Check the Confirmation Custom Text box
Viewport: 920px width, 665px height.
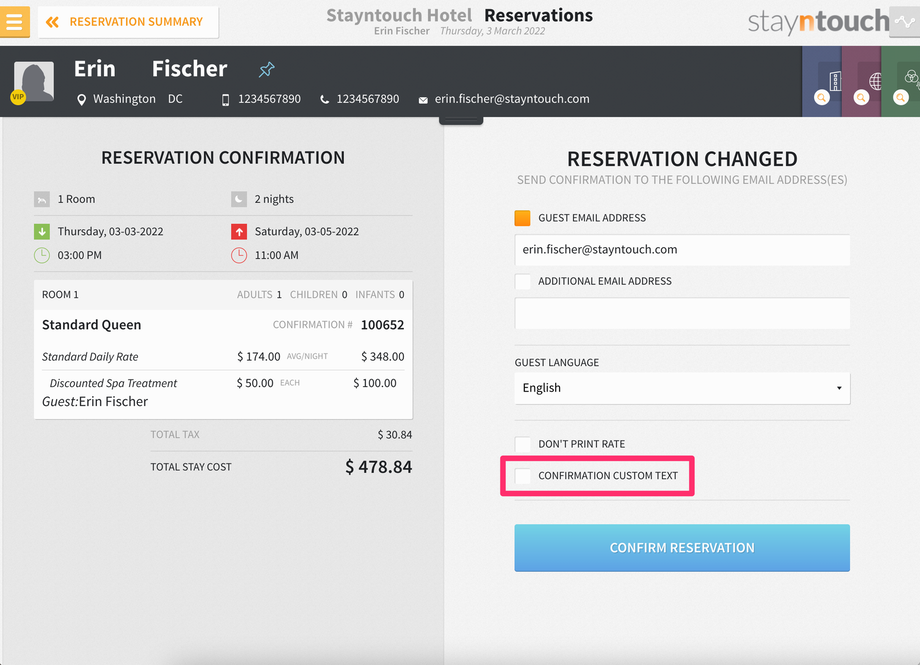pos(522,476)
